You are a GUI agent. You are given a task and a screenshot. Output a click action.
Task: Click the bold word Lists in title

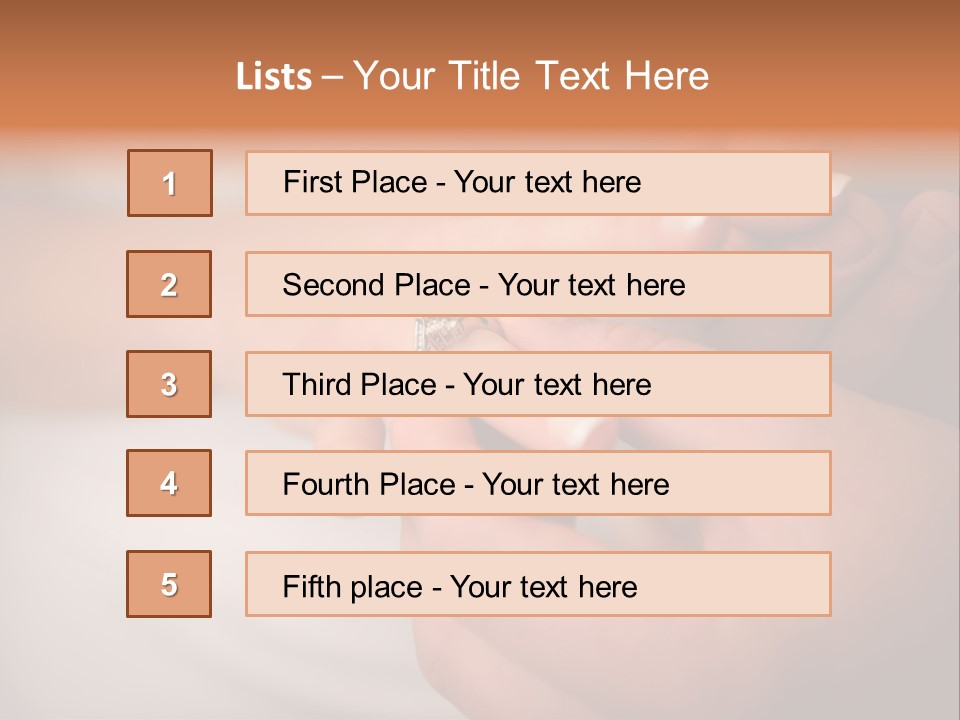[x=274, y=76]
